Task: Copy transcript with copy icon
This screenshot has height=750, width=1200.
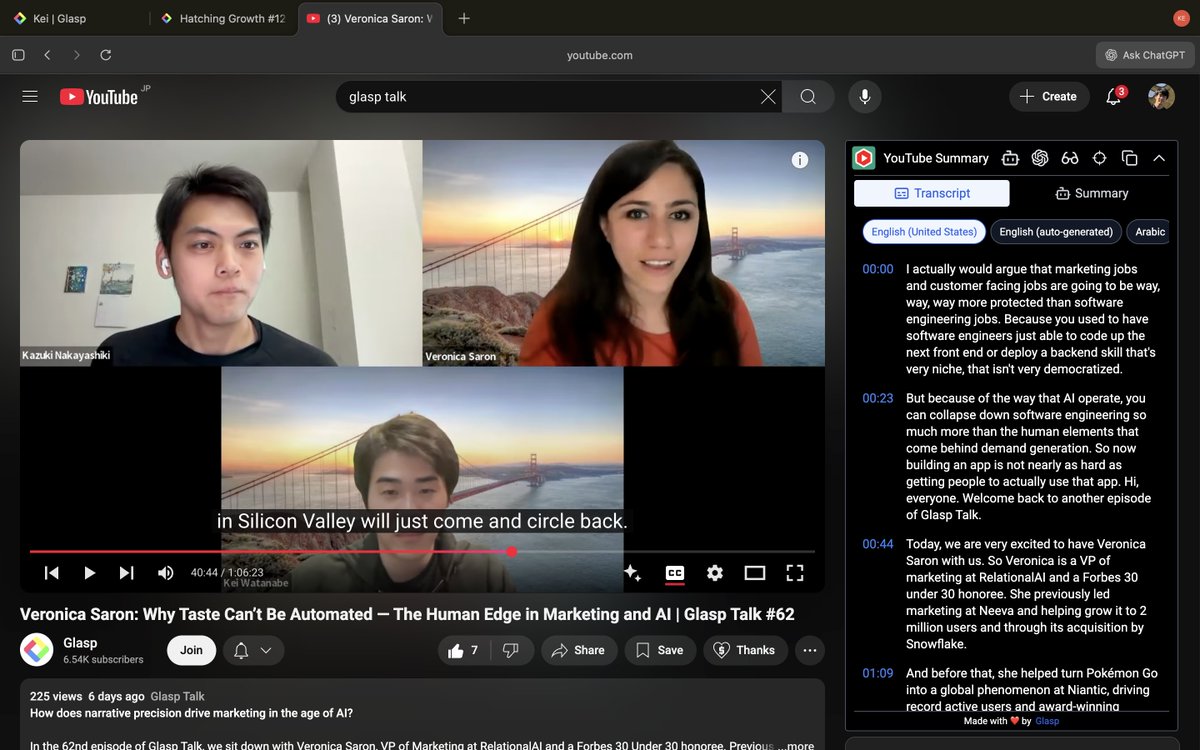Action: click(1130, 158)
